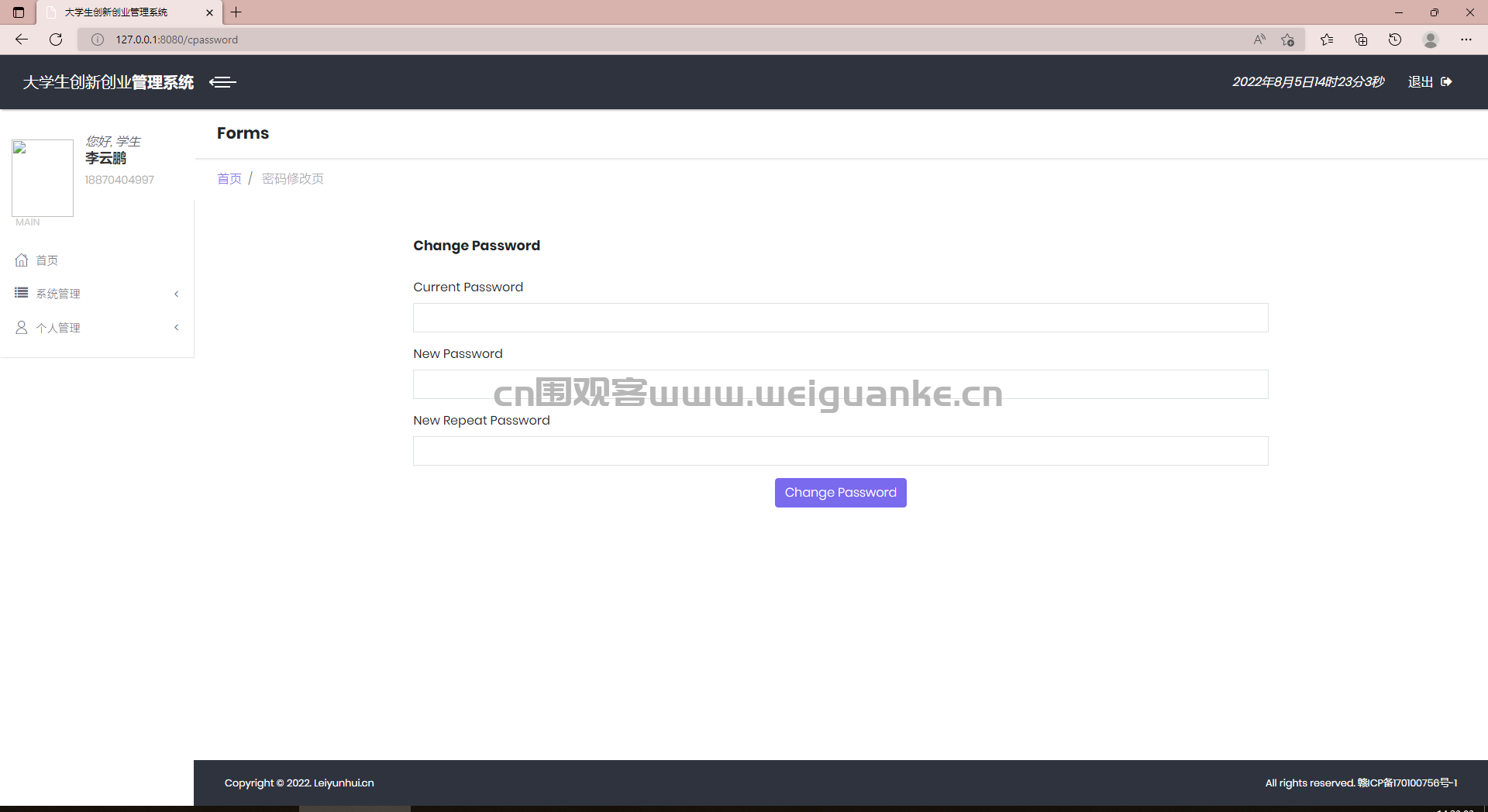Open the browser settings ellipsis menu
The image size is (1488, 812).
tap(1466, 40)
